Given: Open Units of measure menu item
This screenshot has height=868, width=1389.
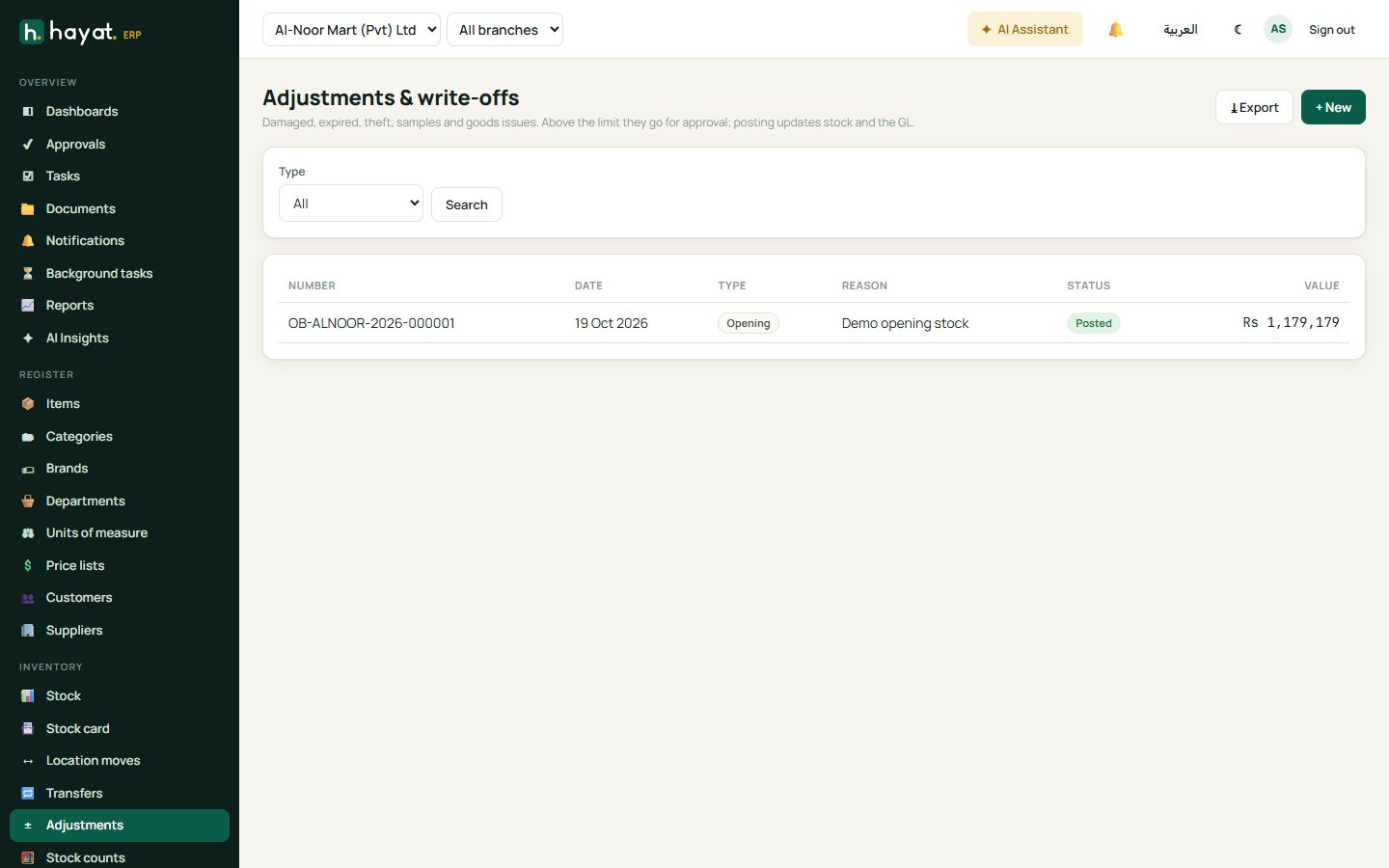Looking at the screenshot, I should pyautogui.click(x=120, y=533).
